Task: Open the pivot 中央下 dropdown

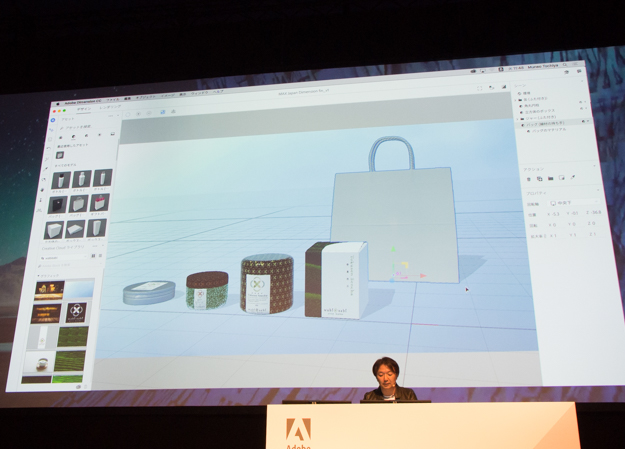Action: [x=565, y=202]
